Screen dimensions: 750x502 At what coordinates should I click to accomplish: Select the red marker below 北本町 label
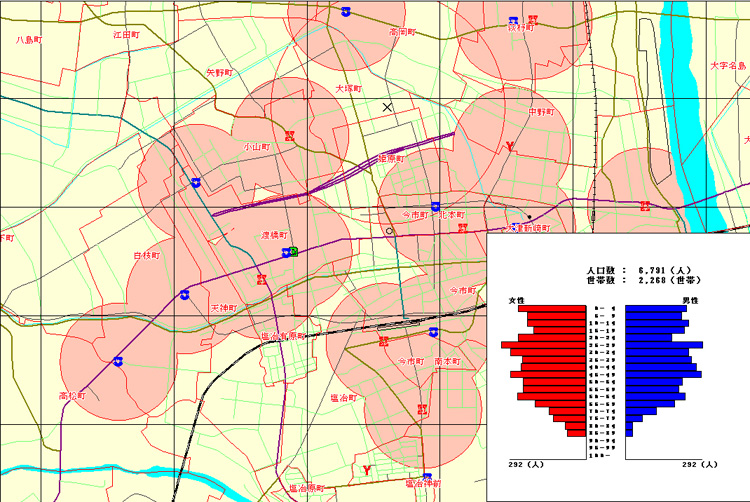click(x=463, y=228)
